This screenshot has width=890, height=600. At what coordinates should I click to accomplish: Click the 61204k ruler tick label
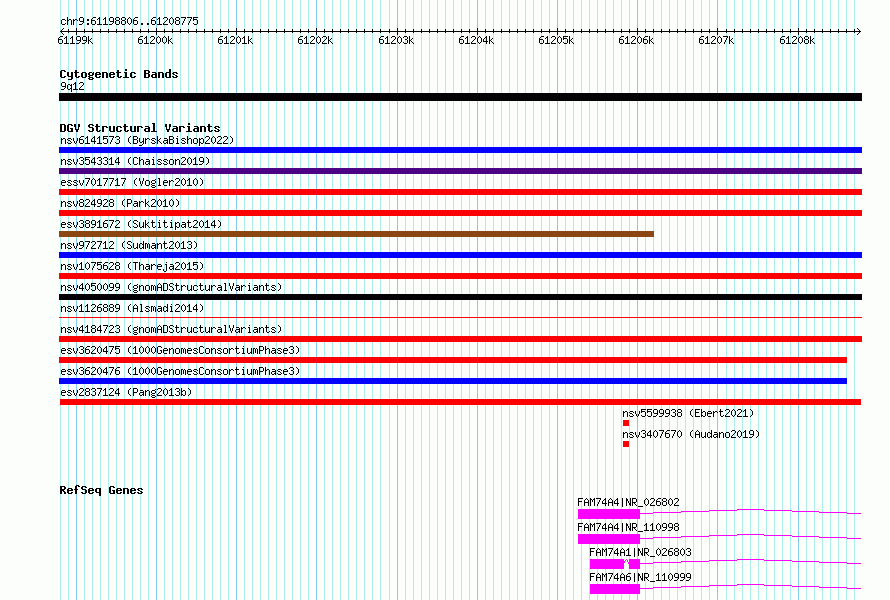point(476,40)
